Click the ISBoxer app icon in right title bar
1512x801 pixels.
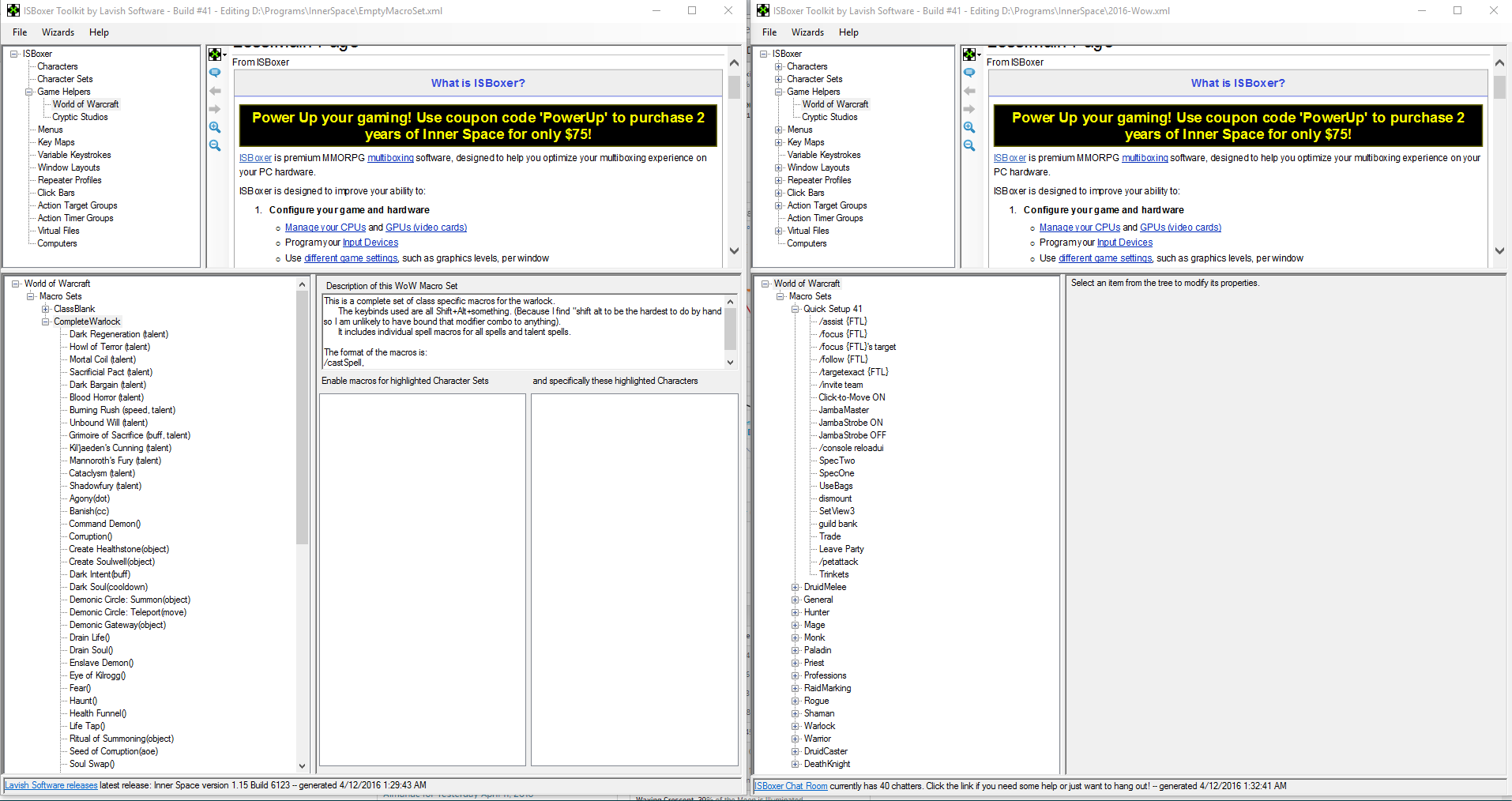[x=763, y=10]
